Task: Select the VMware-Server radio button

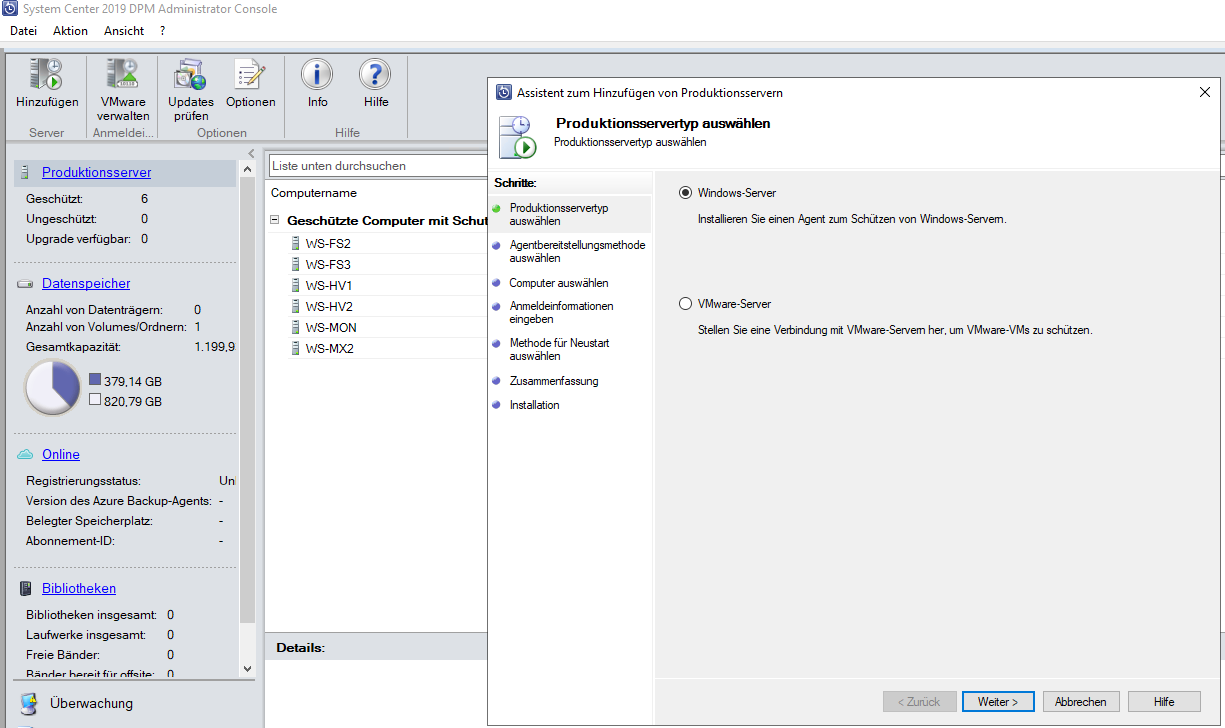Action: 685,304
